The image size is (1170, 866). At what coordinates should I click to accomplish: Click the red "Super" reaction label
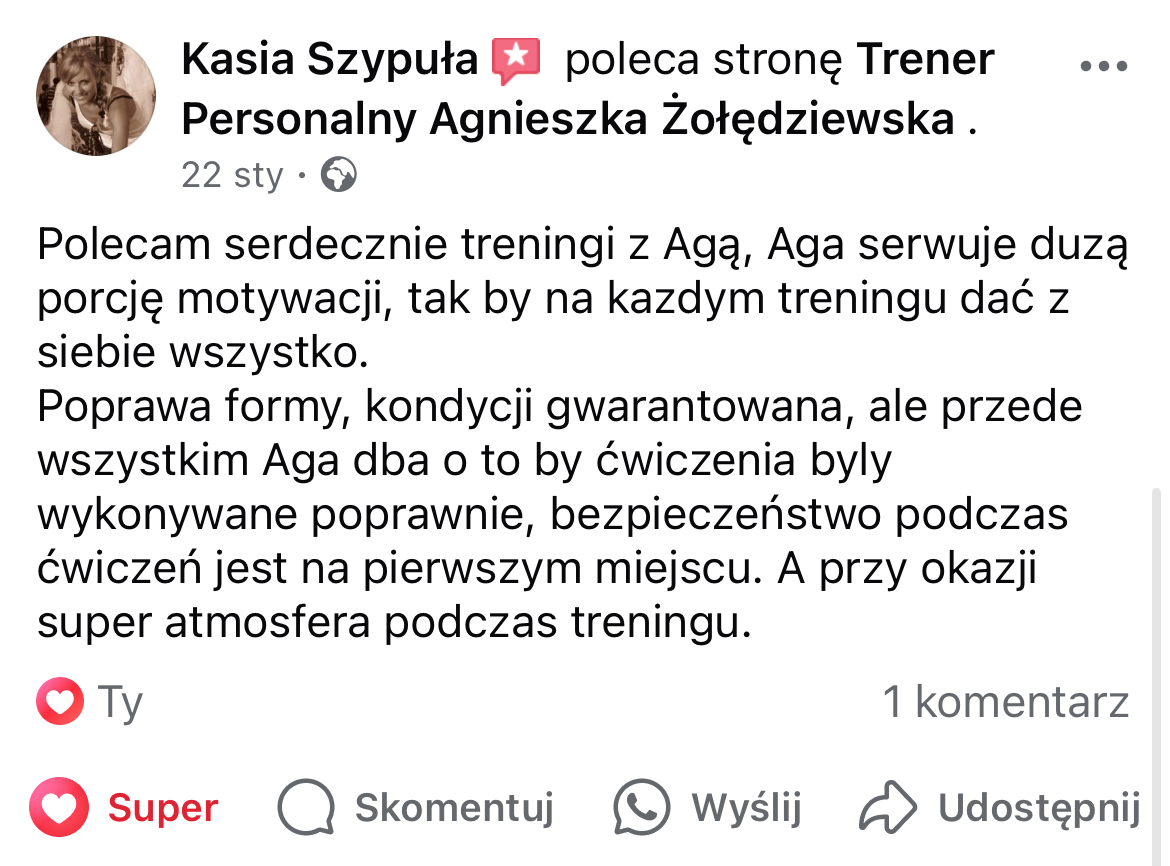[x=163, y=808]
